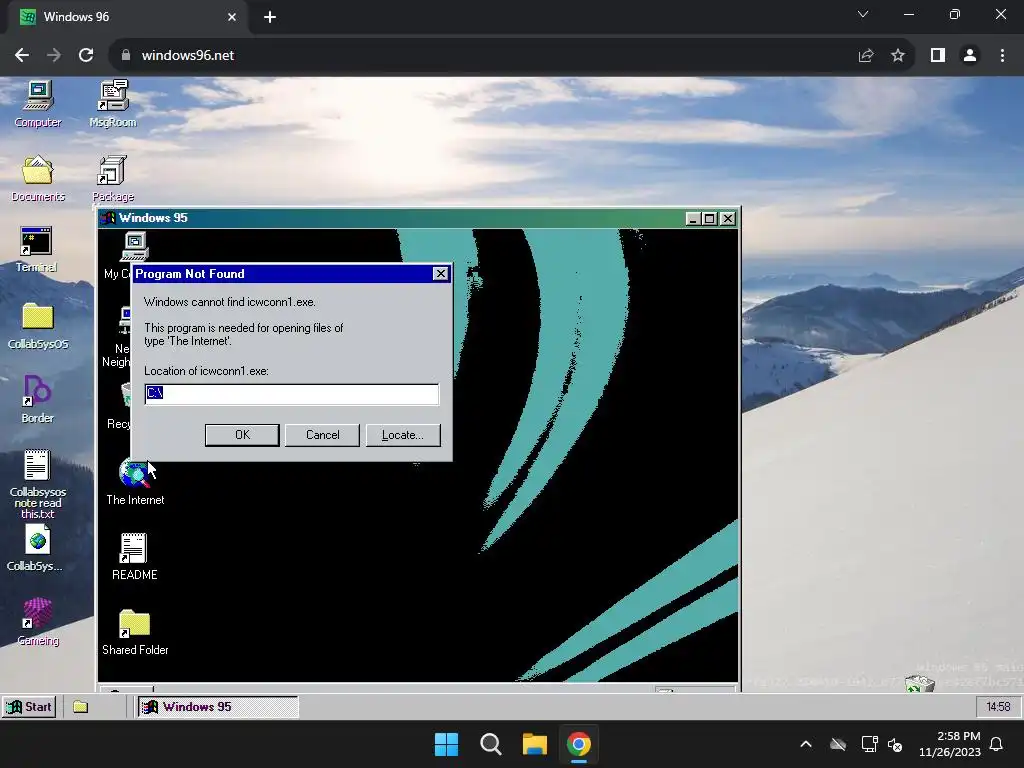The width and height of the screenshot is (1024, 768).
Task: Close the Windows 95 window
Action: pos(728,219)
